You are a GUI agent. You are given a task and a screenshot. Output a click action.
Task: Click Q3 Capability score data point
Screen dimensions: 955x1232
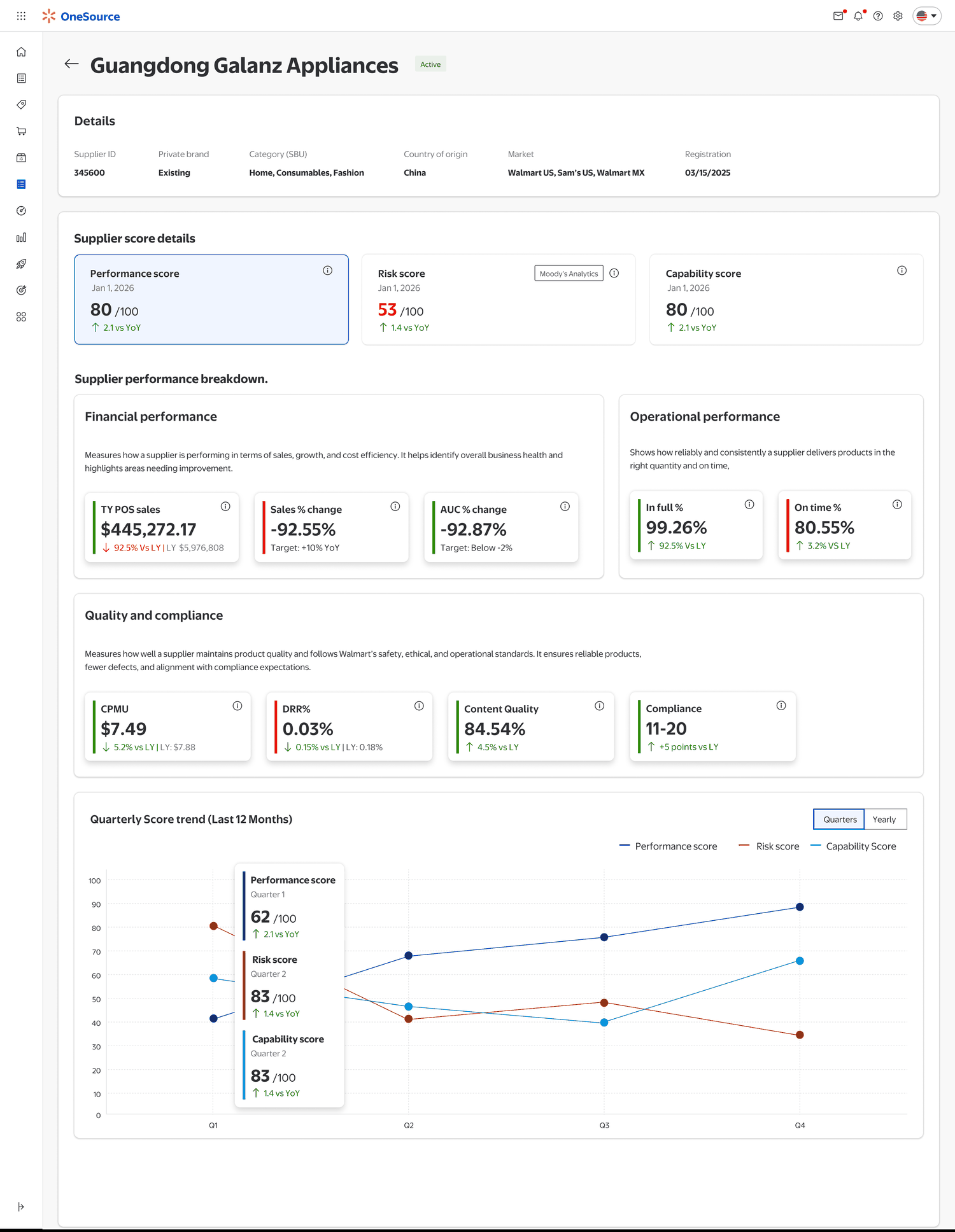(x=604, y=1023)
